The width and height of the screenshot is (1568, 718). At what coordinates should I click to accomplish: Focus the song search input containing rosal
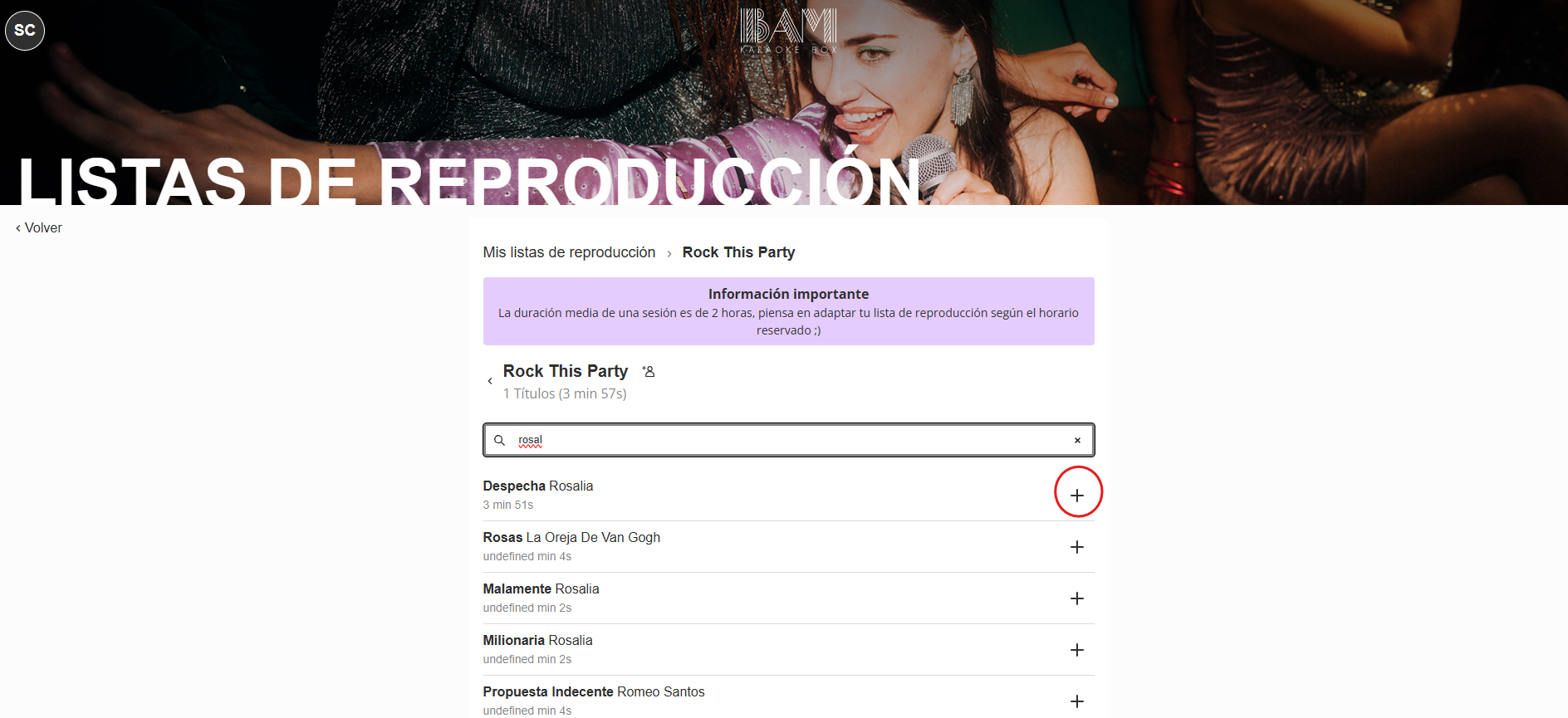(789, 440)
